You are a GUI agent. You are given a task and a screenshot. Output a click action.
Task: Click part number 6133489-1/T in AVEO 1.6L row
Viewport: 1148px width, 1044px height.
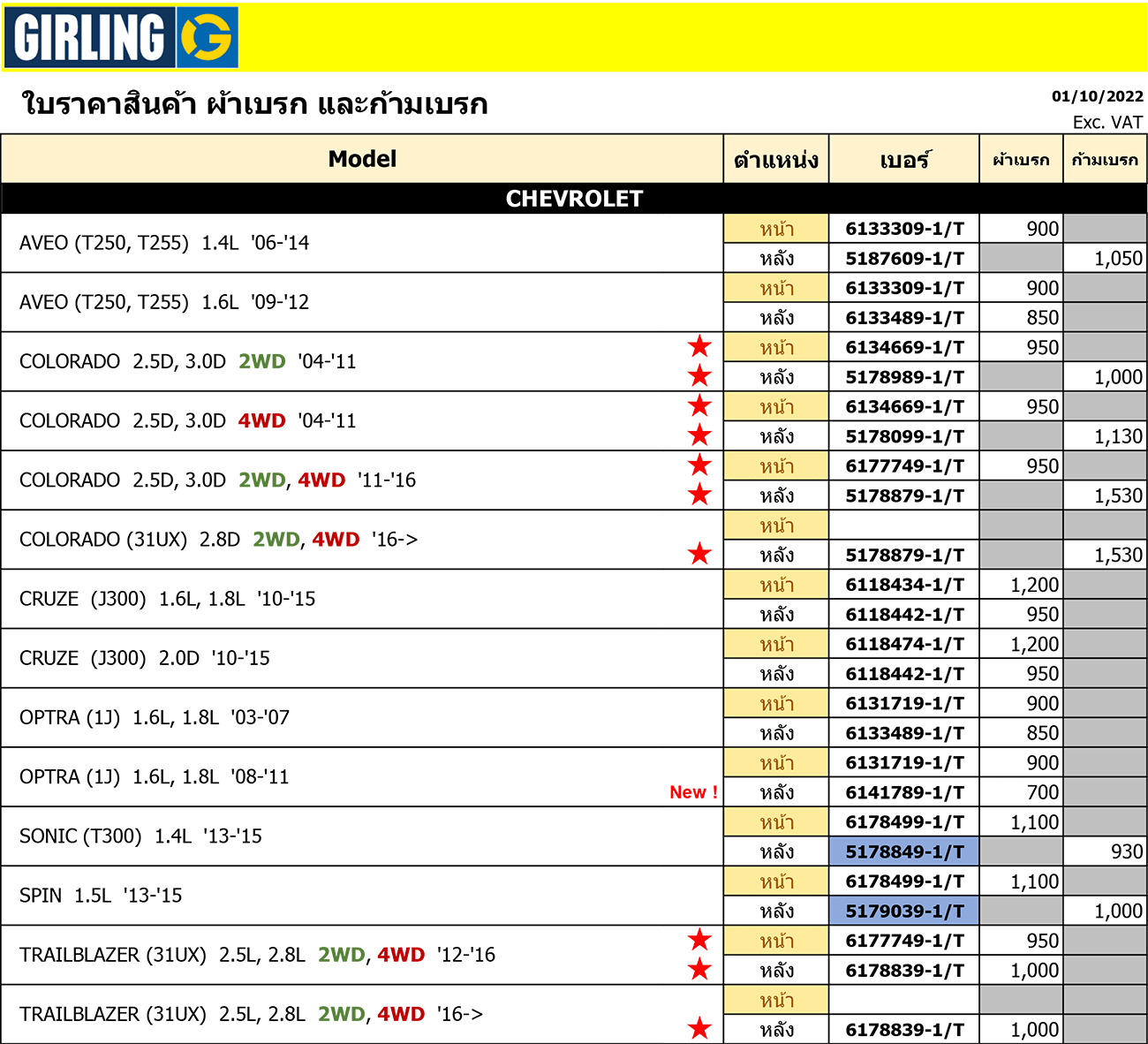click(x=904, y=317)
